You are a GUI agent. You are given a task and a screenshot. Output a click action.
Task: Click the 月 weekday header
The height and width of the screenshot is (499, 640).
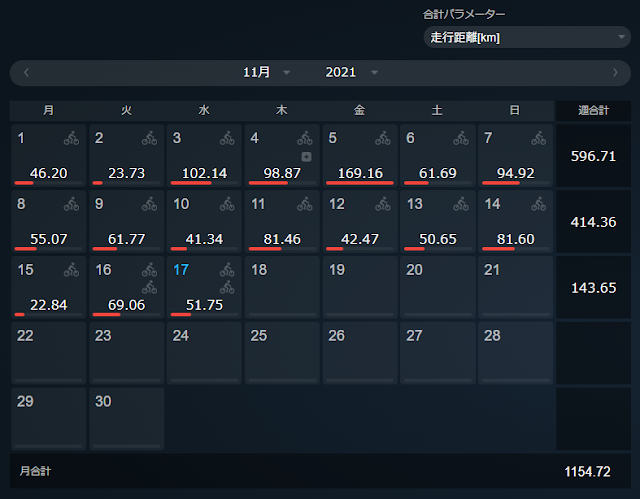tap(49, 110)
